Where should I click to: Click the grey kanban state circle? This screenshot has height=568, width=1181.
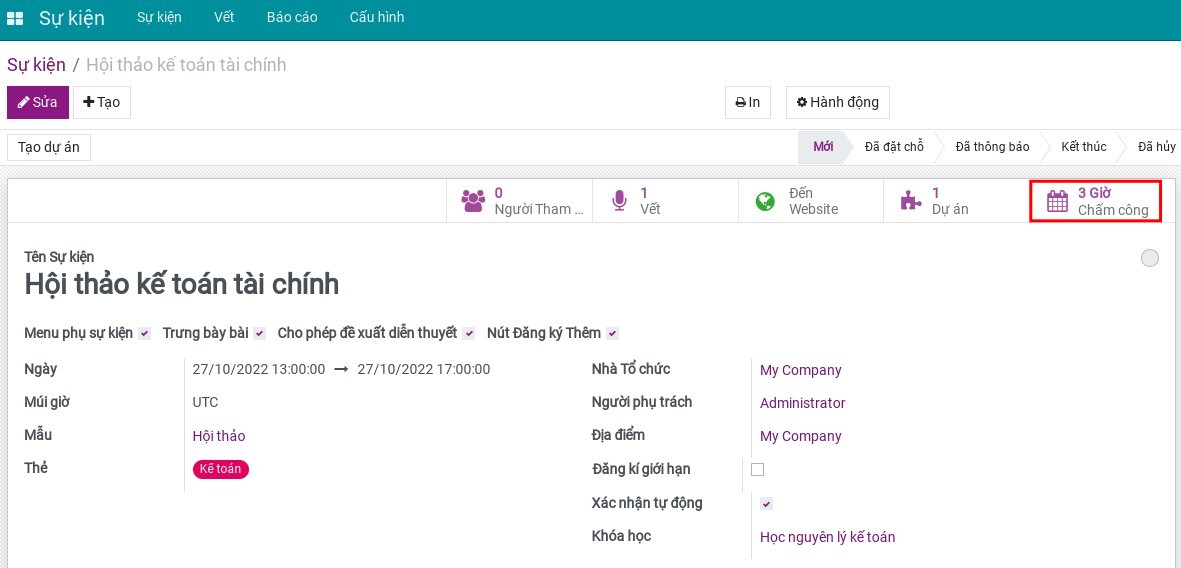1150,258
